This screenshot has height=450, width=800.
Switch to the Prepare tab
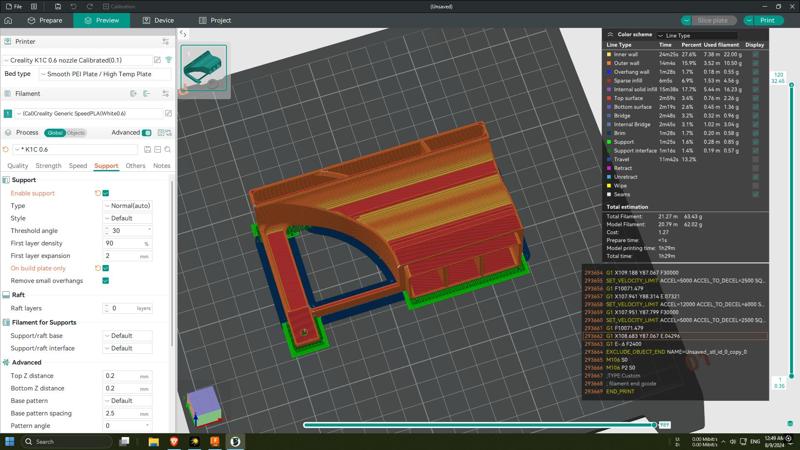pyautogui.click(x=44, y=20)
